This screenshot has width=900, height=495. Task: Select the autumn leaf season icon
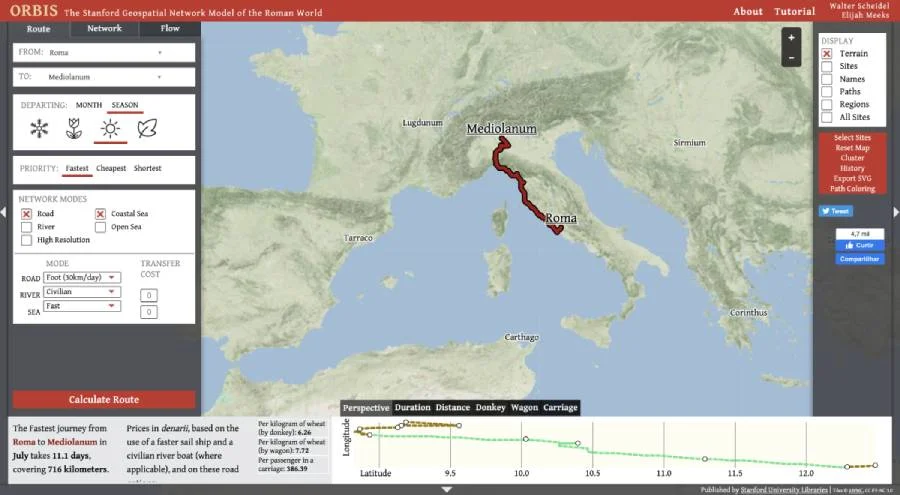[146, 128]
